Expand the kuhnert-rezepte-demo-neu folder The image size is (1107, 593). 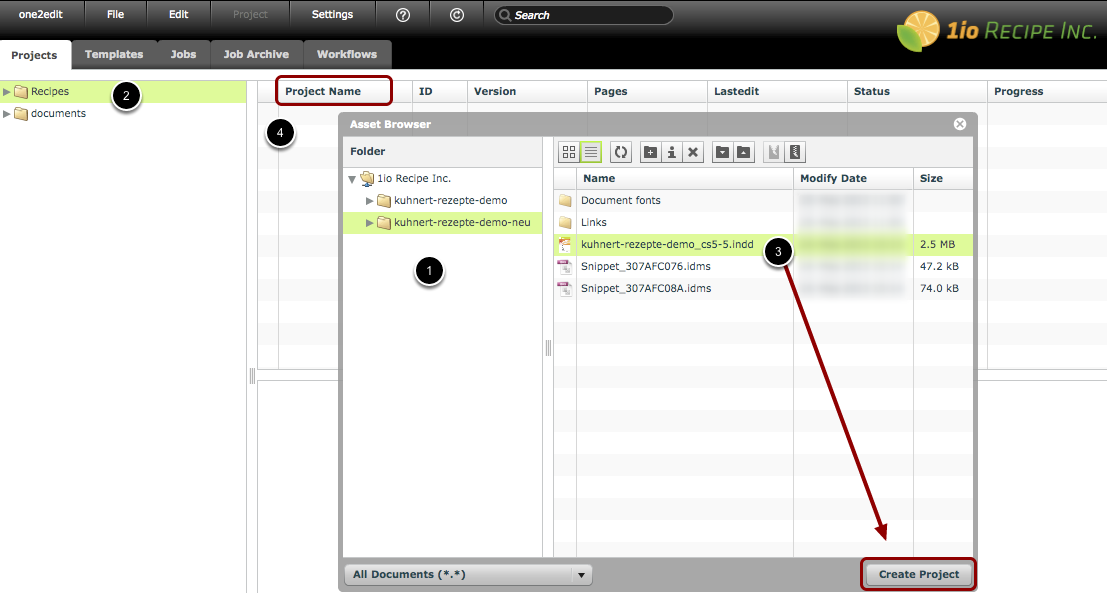(369, 222)
